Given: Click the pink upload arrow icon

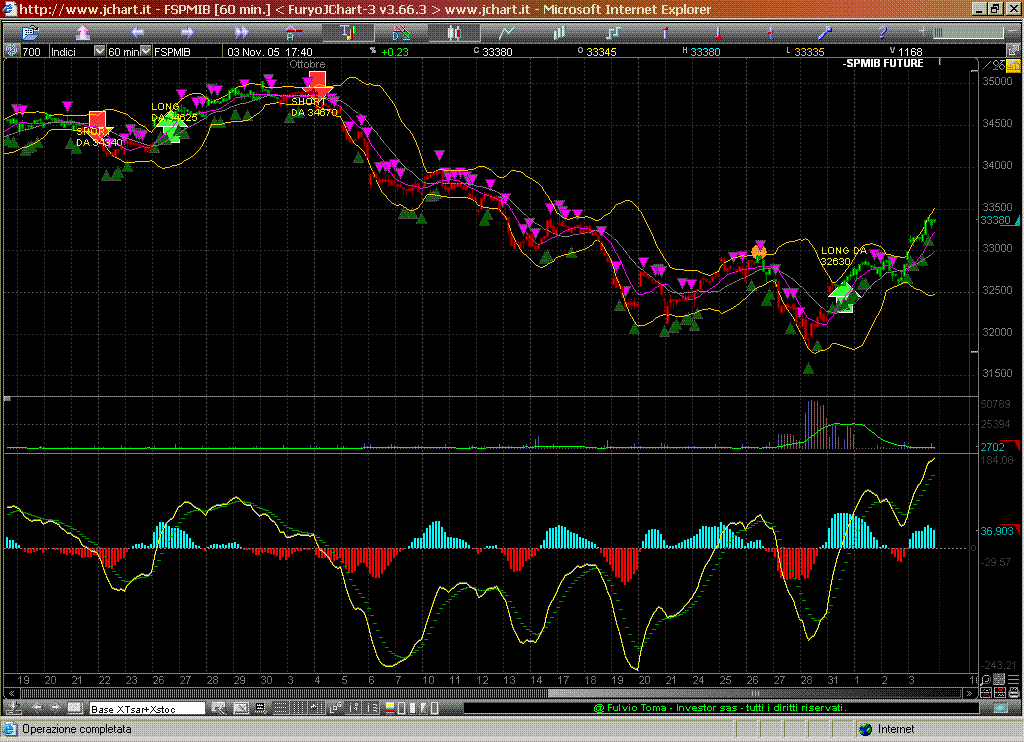Looking at the screenshot, I should 83,32.
